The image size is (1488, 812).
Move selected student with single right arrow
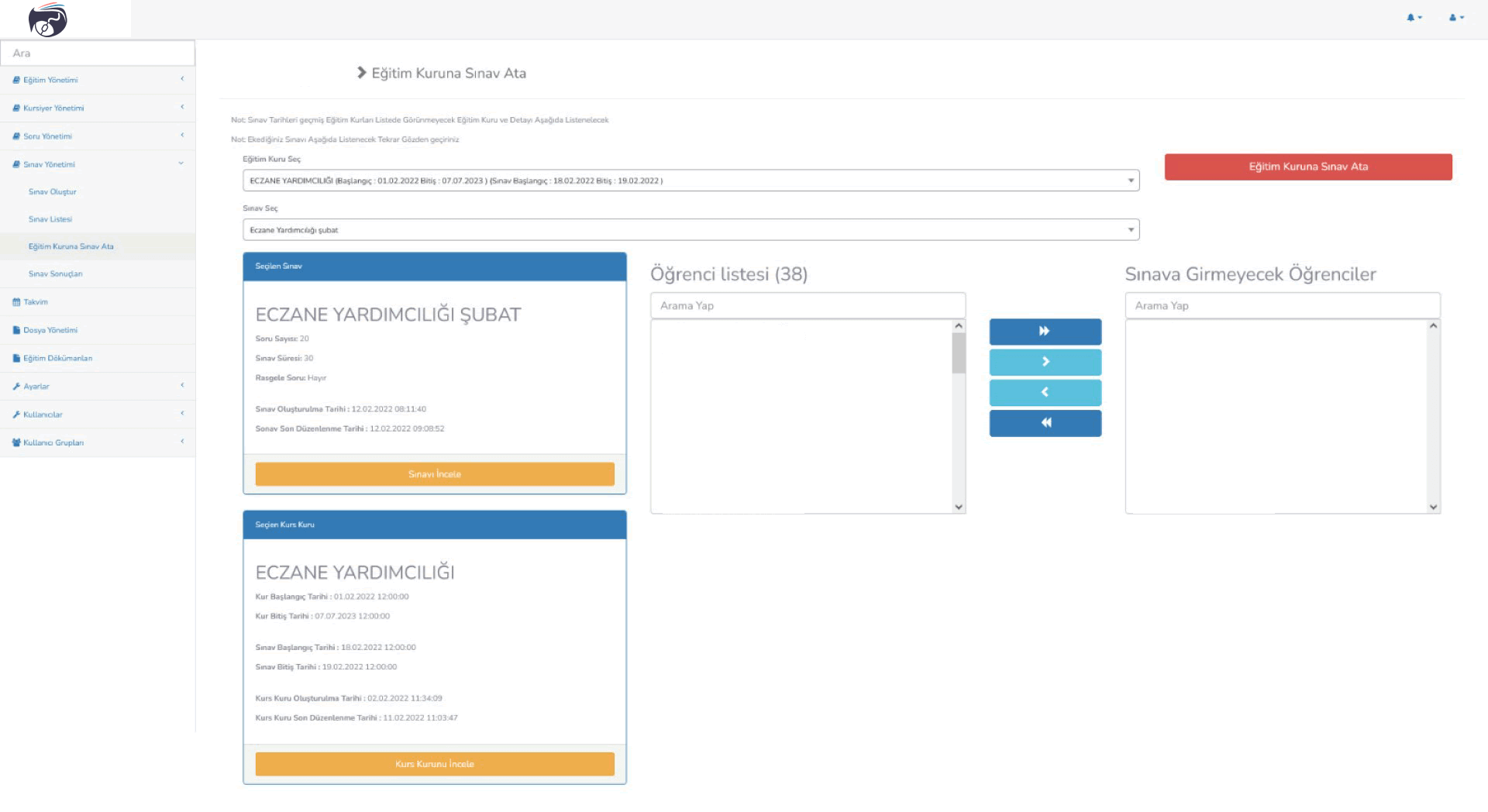(x=1044, y=362)
